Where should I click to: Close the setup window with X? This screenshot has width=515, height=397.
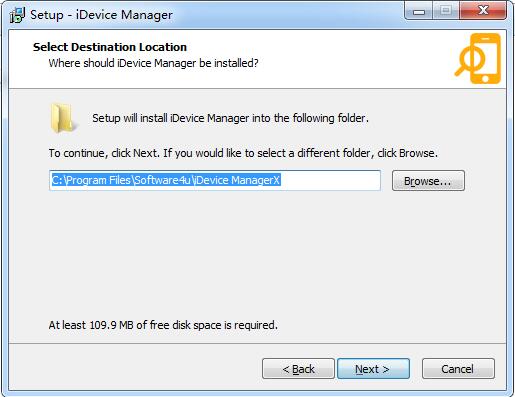(483, 11)
